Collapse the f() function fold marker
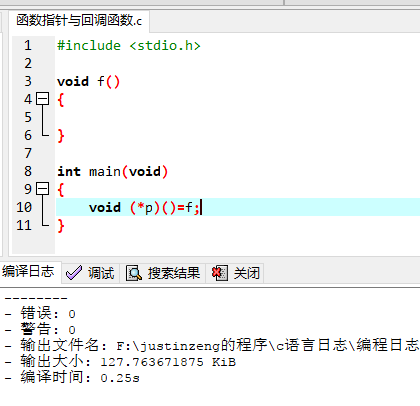 pyautogui.click(x=43, y=99)
